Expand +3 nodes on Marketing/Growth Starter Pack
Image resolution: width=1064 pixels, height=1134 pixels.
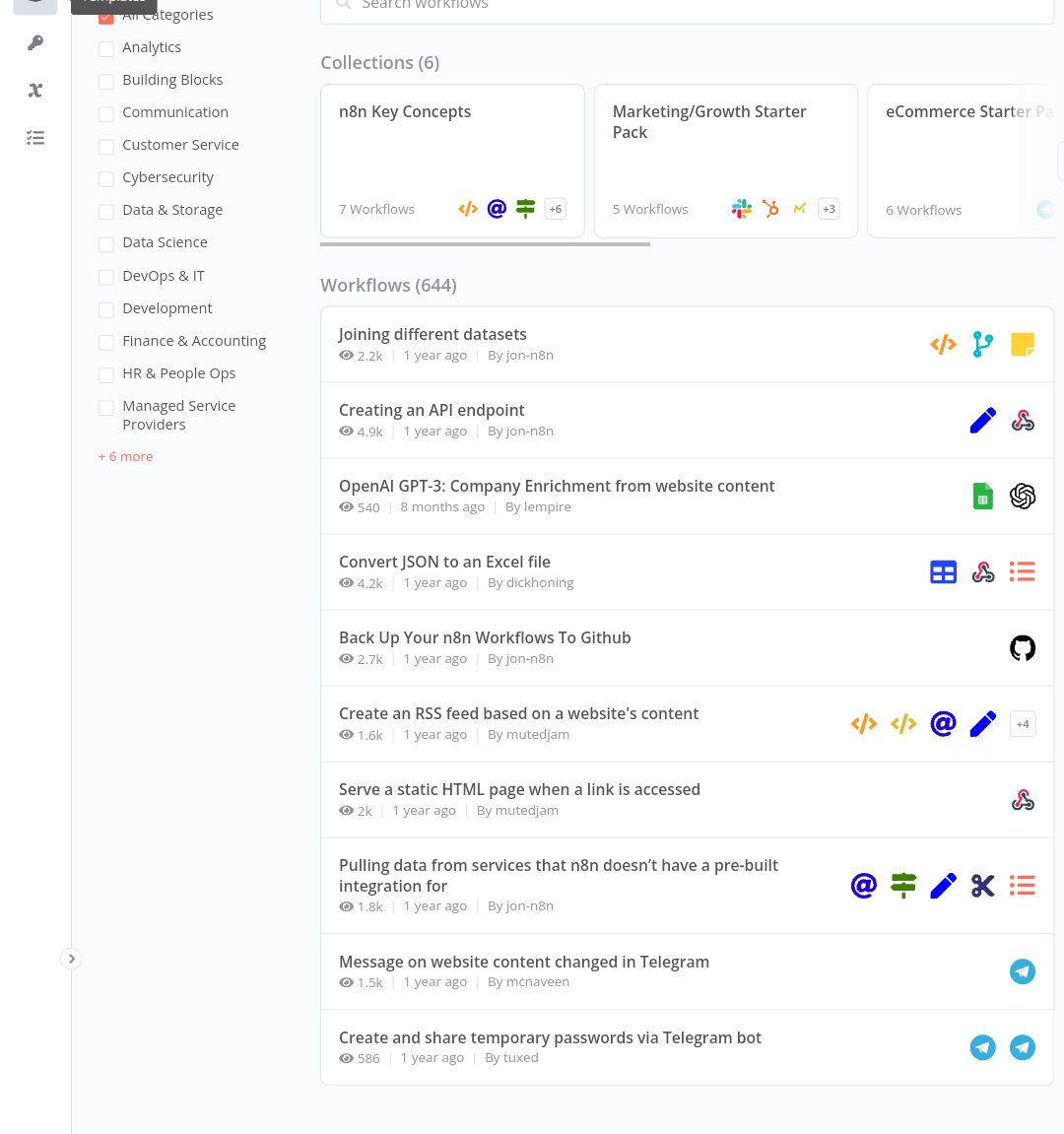(829, 209)
